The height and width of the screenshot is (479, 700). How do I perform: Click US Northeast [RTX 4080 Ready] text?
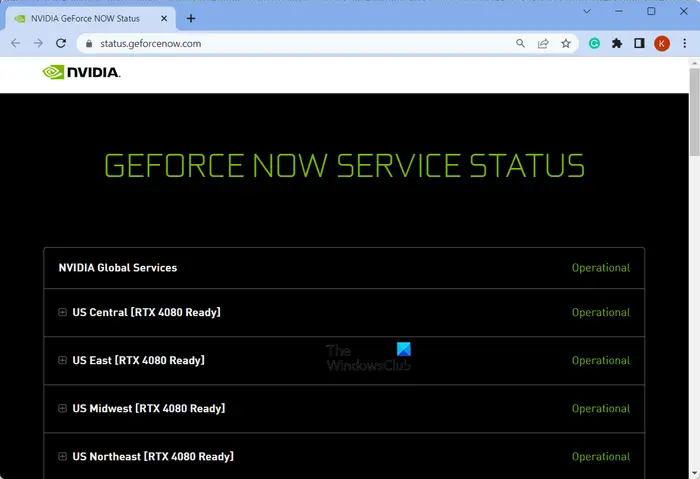click(153, 456)
